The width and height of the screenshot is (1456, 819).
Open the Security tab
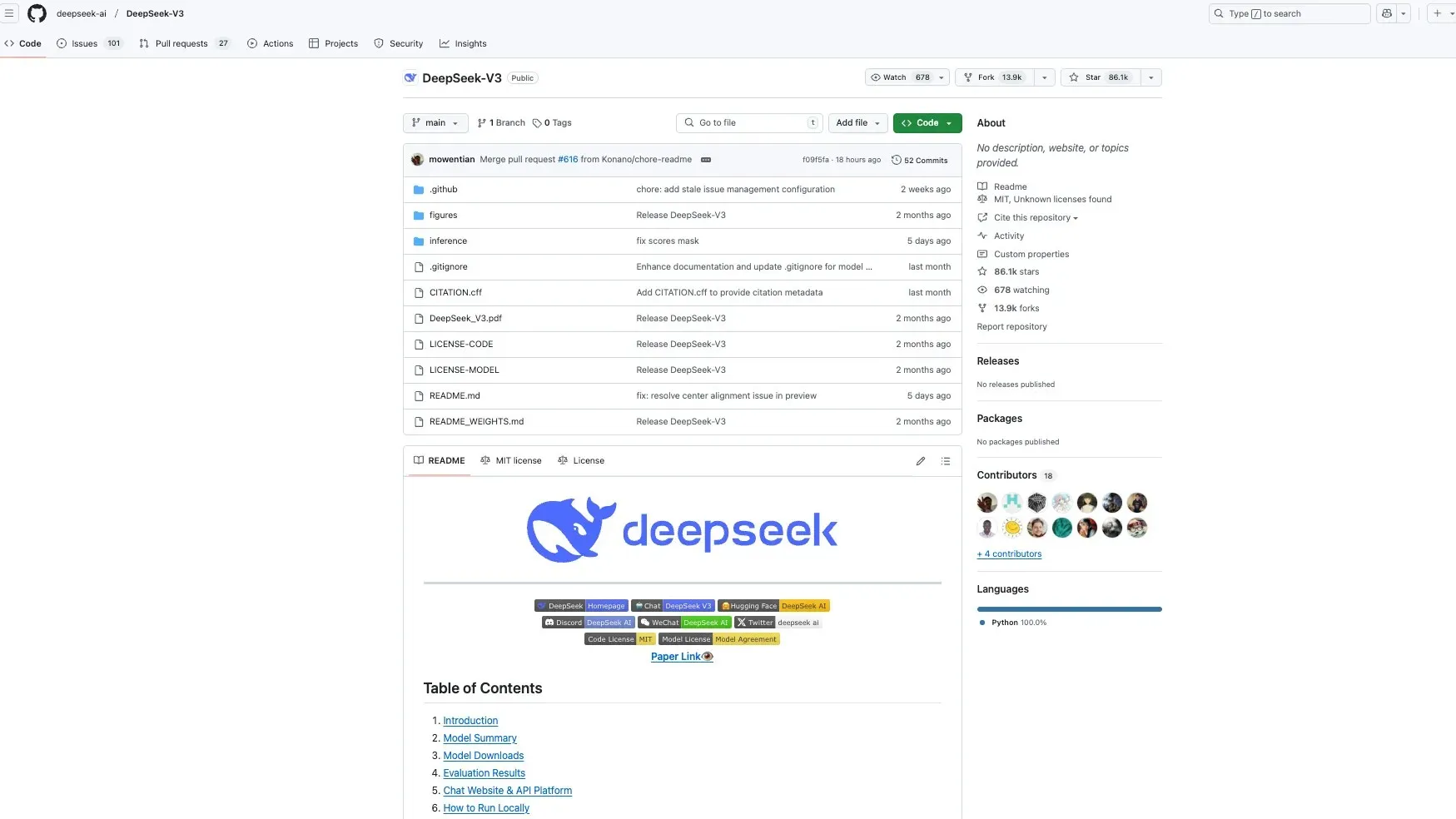(399, 43)
